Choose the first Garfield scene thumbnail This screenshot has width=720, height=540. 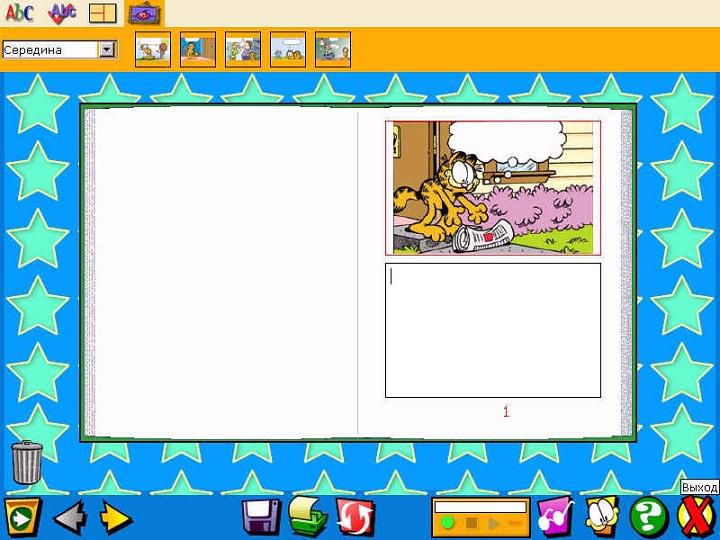pyautogui.click(x=153, y=49)
